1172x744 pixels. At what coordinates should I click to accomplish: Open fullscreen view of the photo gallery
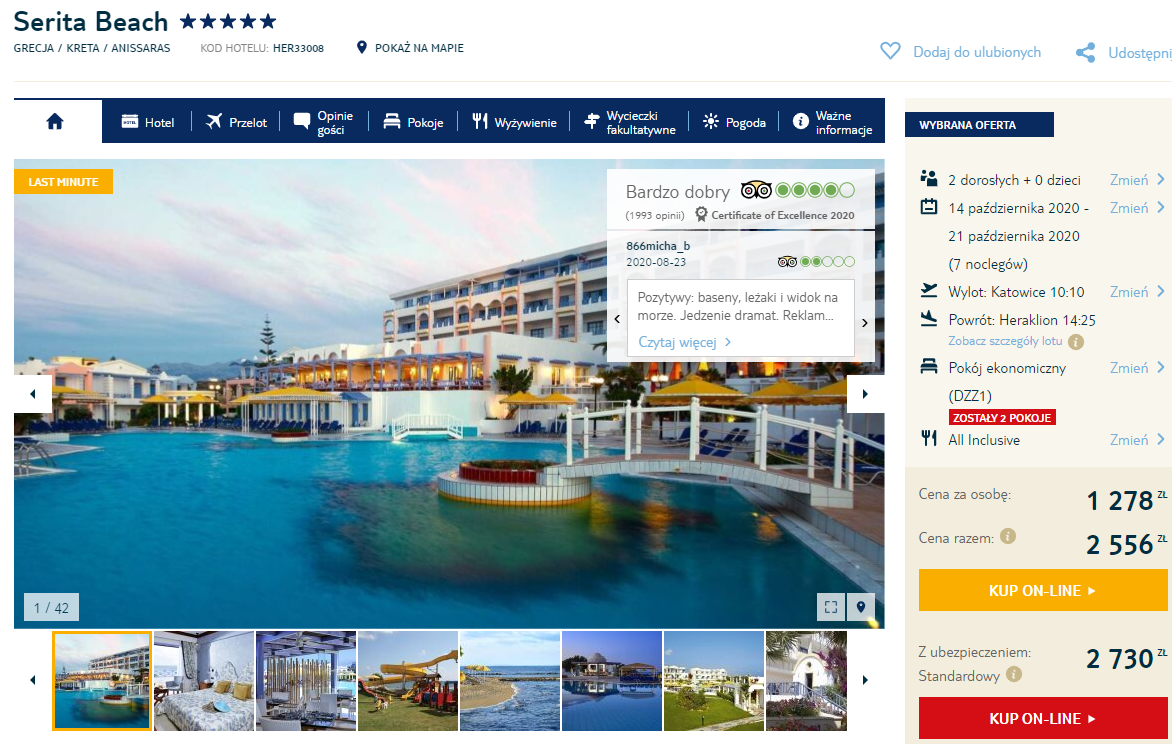tap(830, 607)
